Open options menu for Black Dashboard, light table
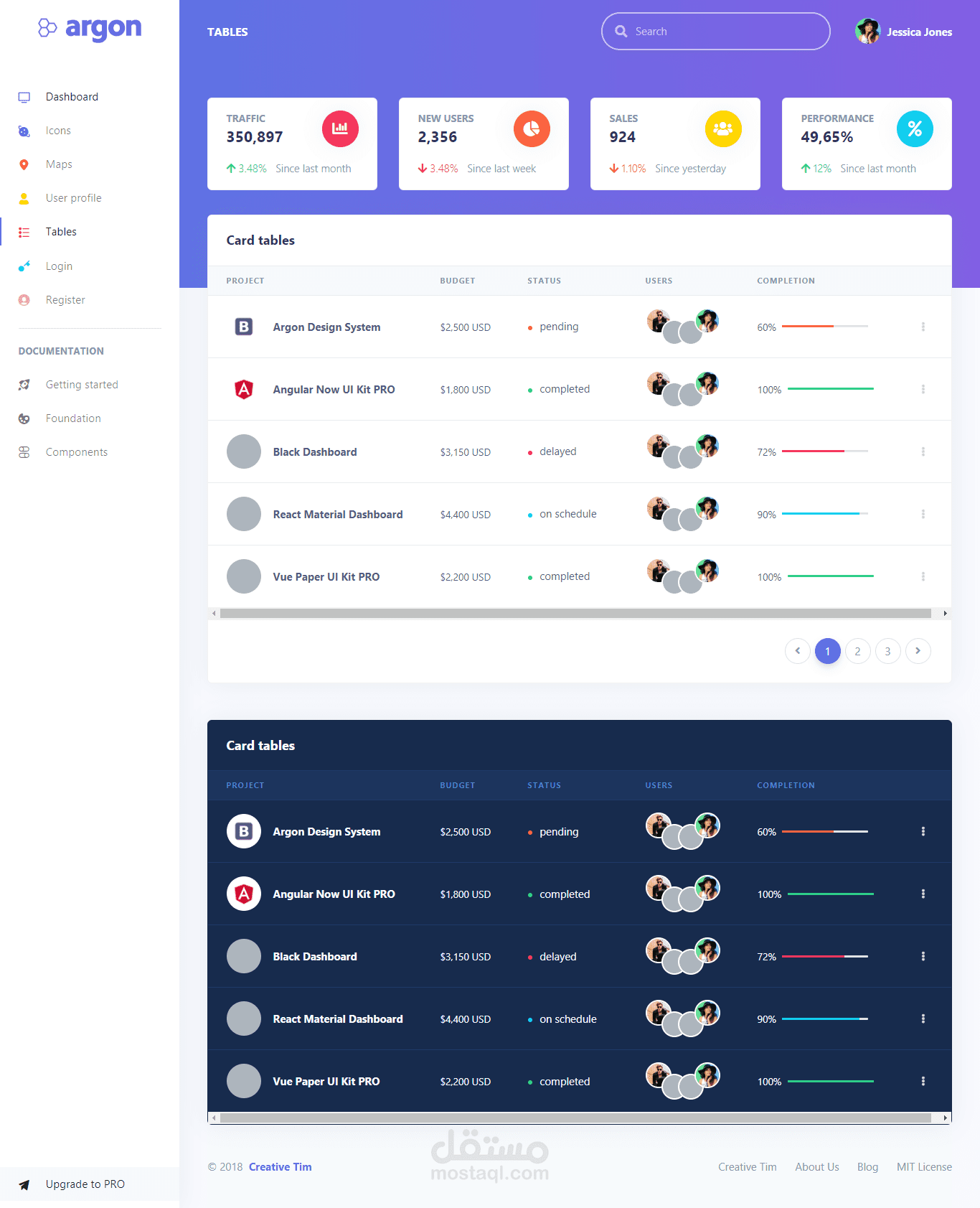Image resolution: width=980 pixels, height=1208 pixels. click(x=923, y=451)
